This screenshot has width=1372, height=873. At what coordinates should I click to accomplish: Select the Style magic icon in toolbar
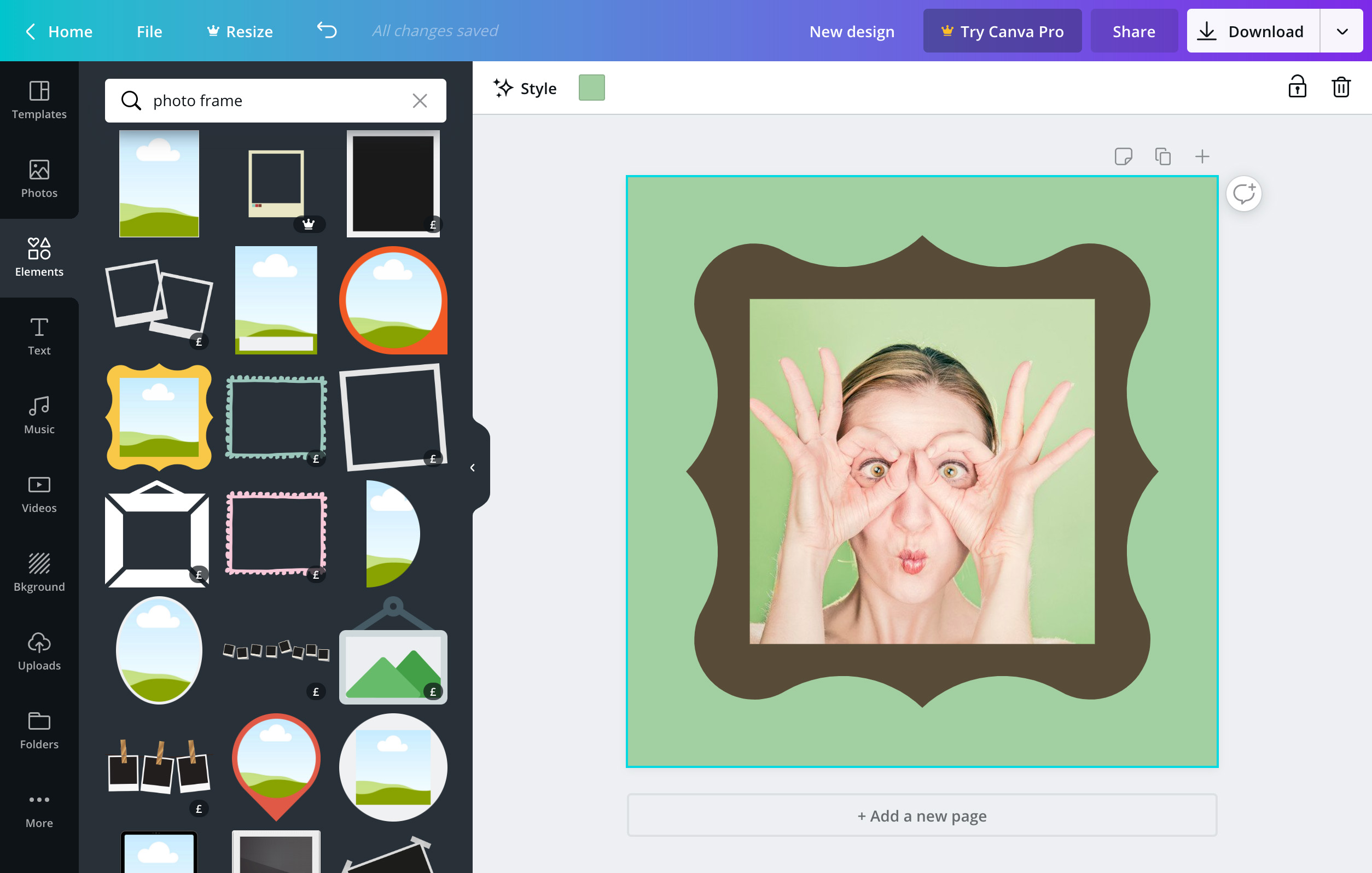coord(503,88)
